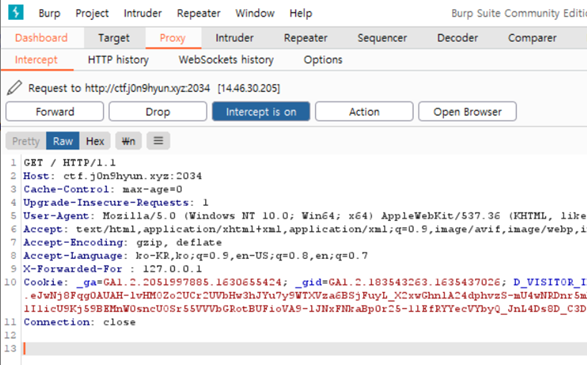Click the GET / HTTP/1.1 request line
The width and height of the screenshot is (587, 365).
(70, 162)
